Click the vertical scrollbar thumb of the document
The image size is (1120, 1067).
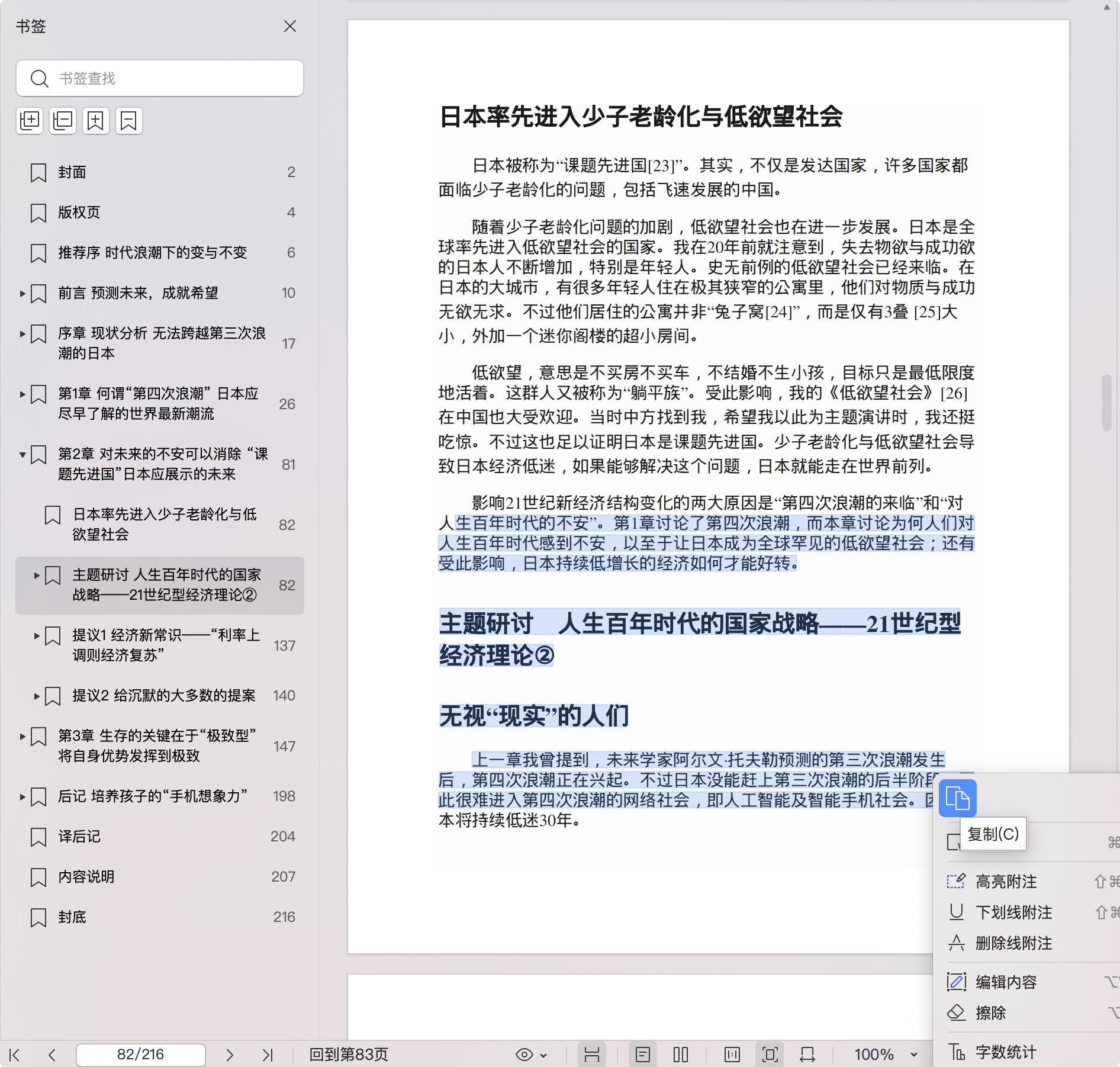tap(1107, 403)
